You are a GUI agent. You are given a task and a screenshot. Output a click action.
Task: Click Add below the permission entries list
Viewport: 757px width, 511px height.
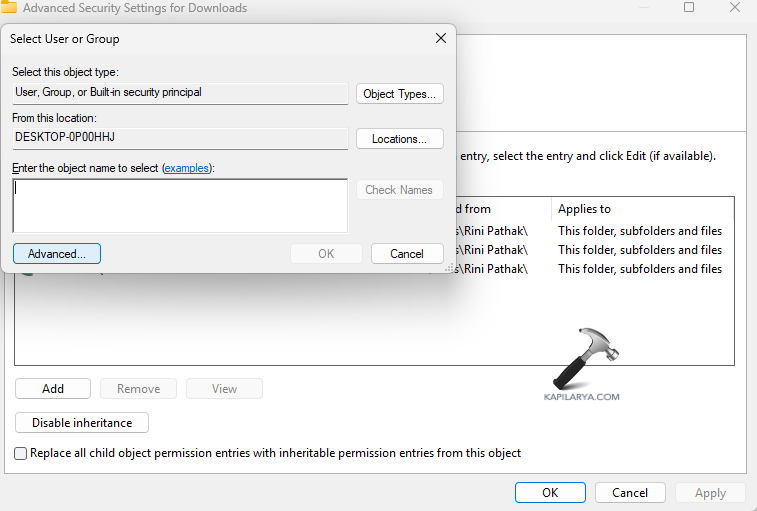(53, 389)
